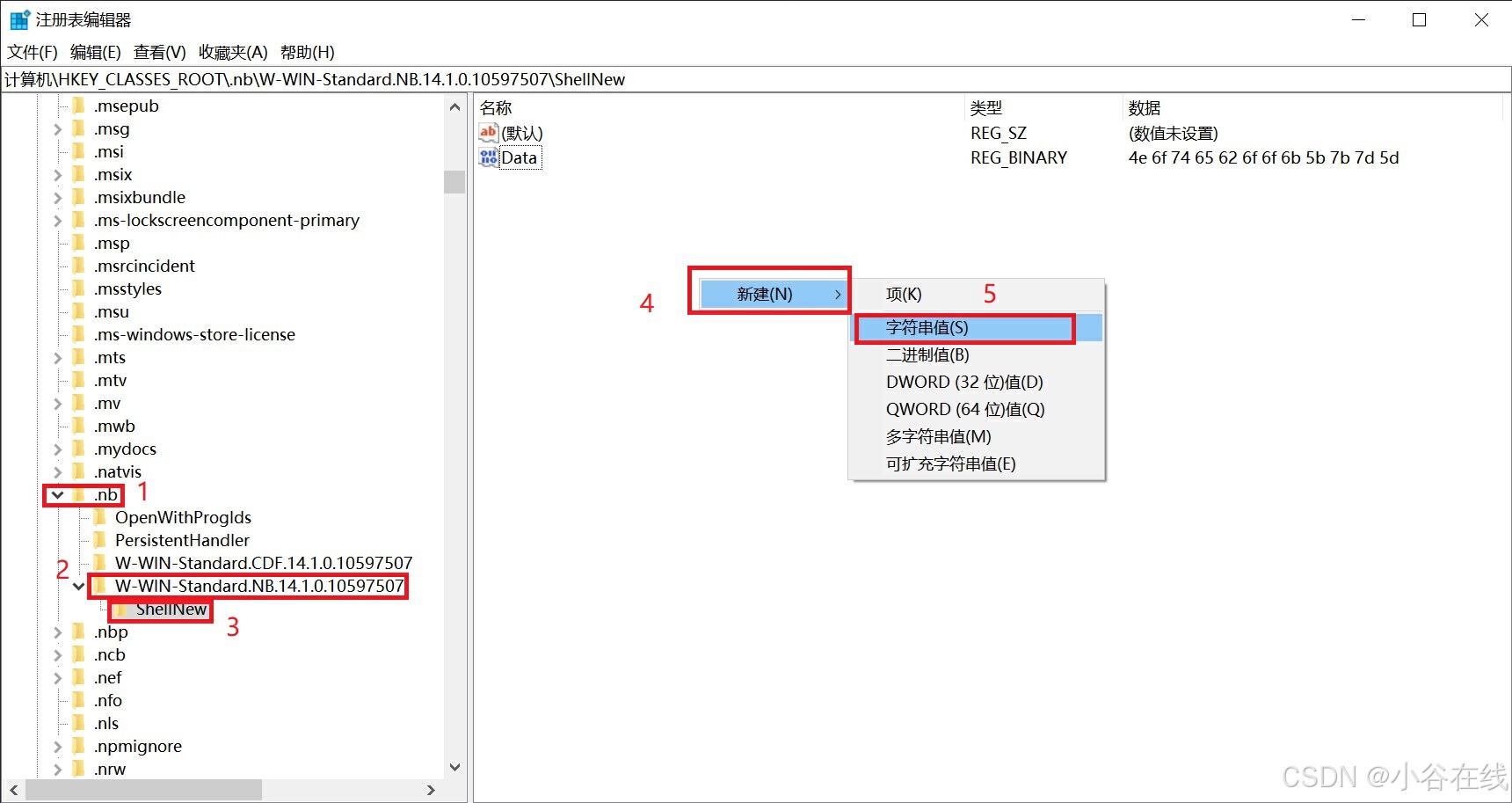Click the .msix folder icon
The image size is (1512, 803).
[x=79, y=174]
